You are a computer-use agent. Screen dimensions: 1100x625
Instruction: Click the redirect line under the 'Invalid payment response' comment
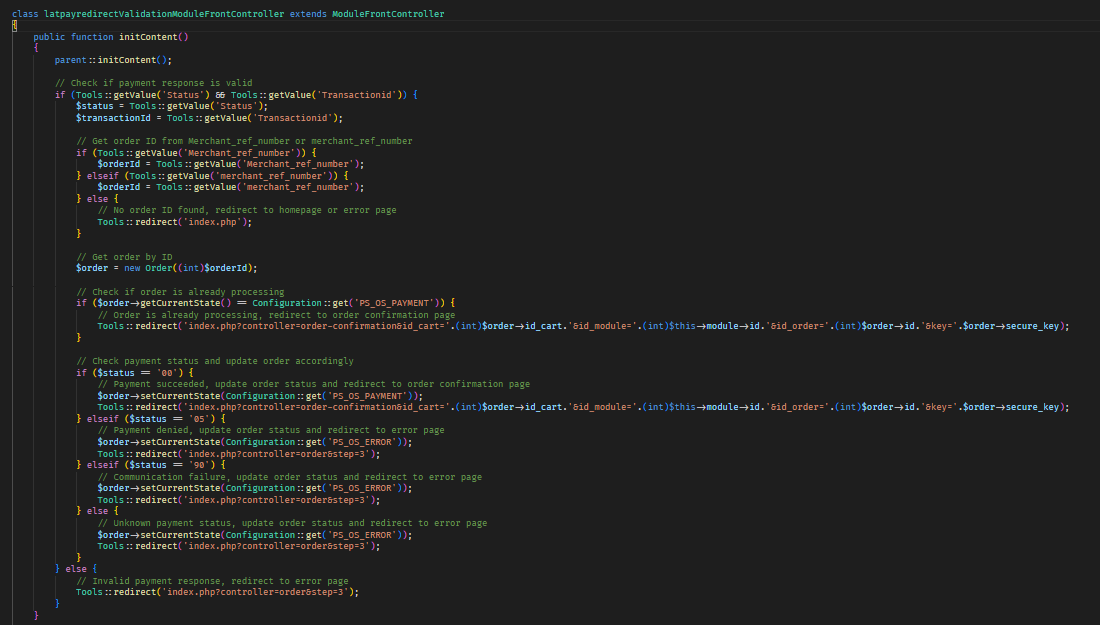pyautogui.click(x=217, y=593)
